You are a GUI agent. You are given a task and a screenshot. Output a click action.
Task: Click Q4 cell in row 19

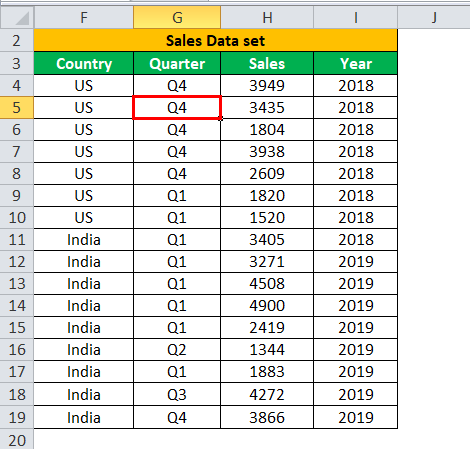coord(177,417)
